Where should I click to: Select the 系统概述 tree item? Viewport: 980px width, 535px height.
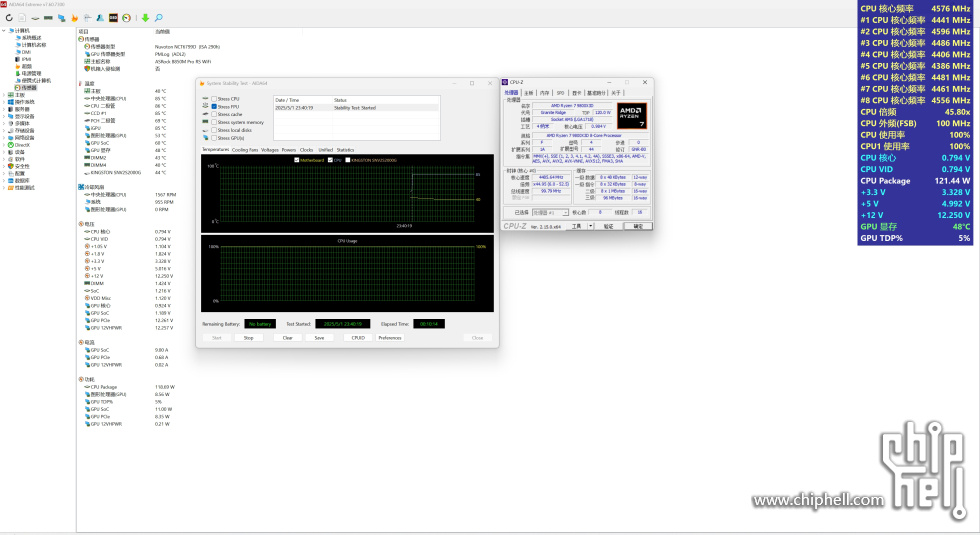pyautogui.click(x=28, y=38)
